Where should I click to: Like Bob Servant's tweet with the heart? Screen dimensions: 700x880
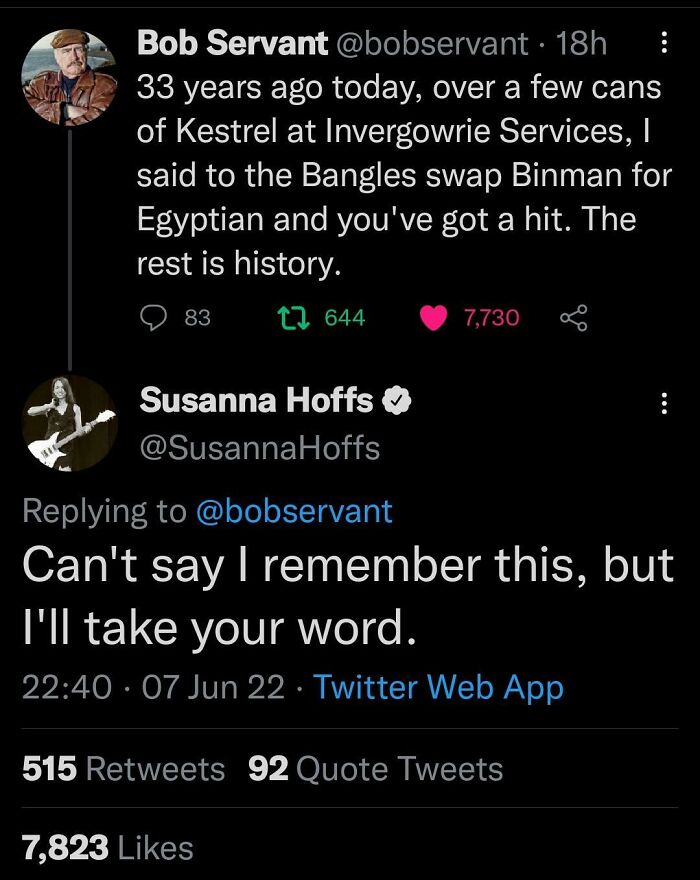click(x=433, y=318)
